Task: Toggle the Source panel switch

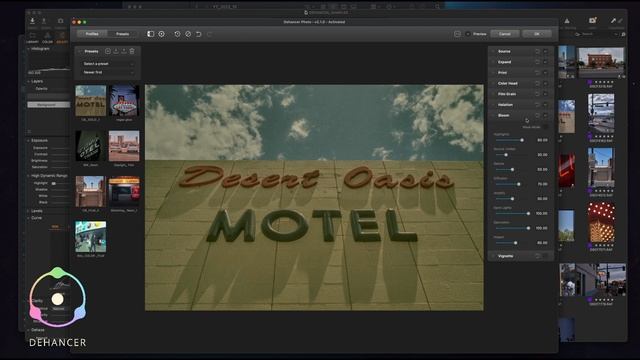Action: point(546,51)
